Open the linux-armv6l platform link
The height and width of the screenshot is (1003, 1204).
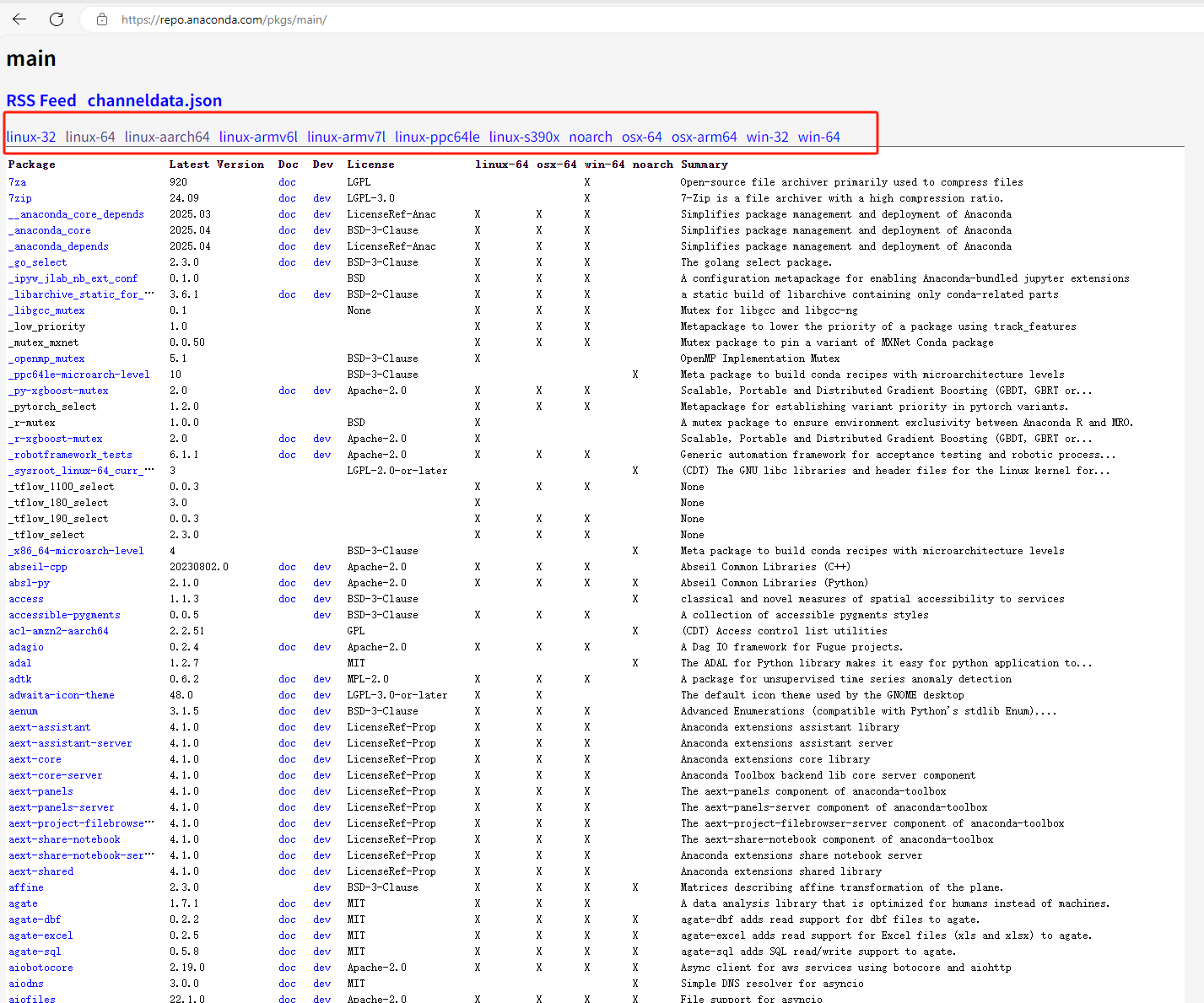click(x=258, y=137)
